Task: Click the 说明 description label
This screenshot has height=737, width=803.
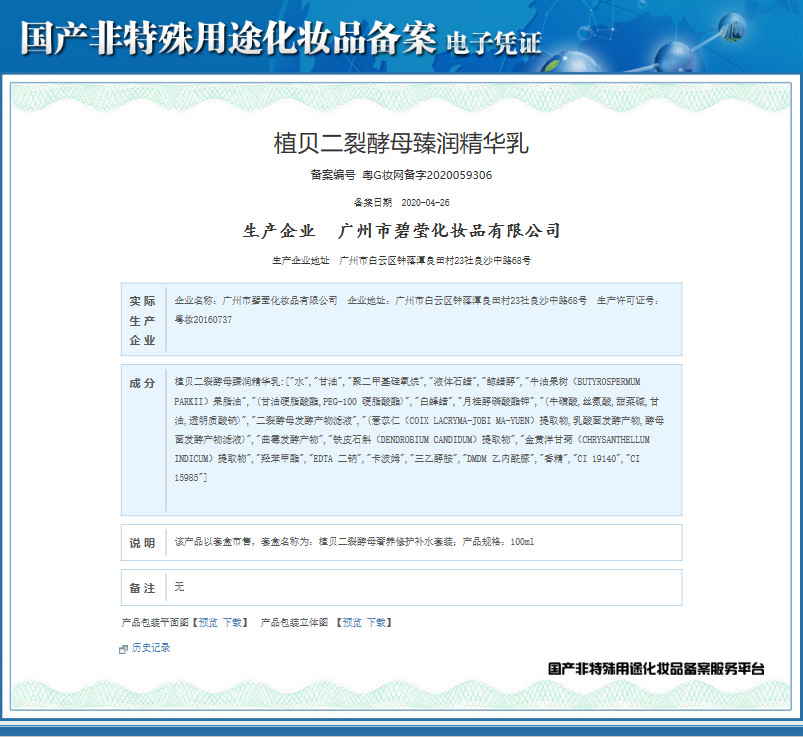Action: (142, 543)
